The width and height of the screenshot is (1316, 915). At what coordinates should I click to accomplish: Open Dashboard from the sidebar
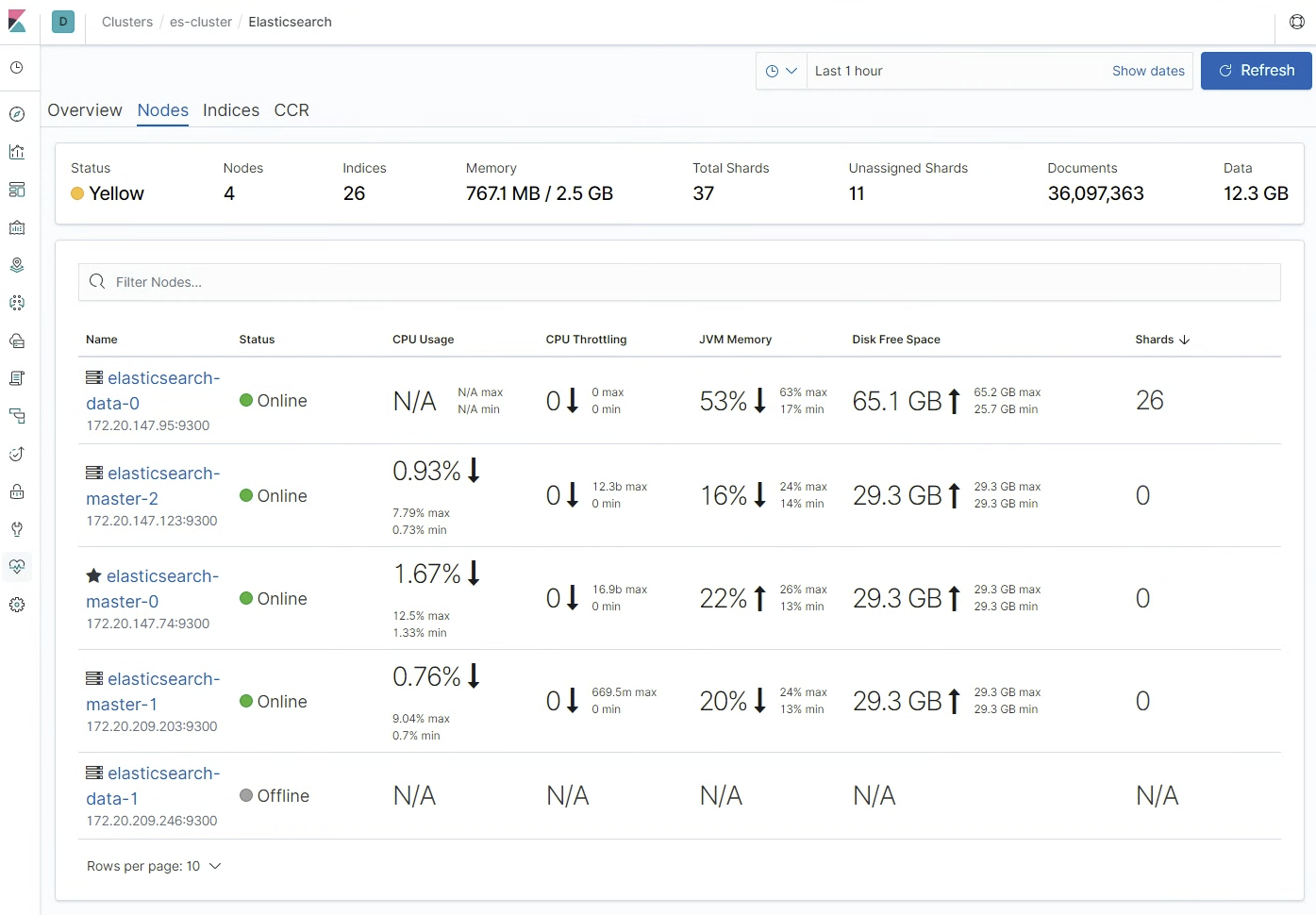(17, 190)
